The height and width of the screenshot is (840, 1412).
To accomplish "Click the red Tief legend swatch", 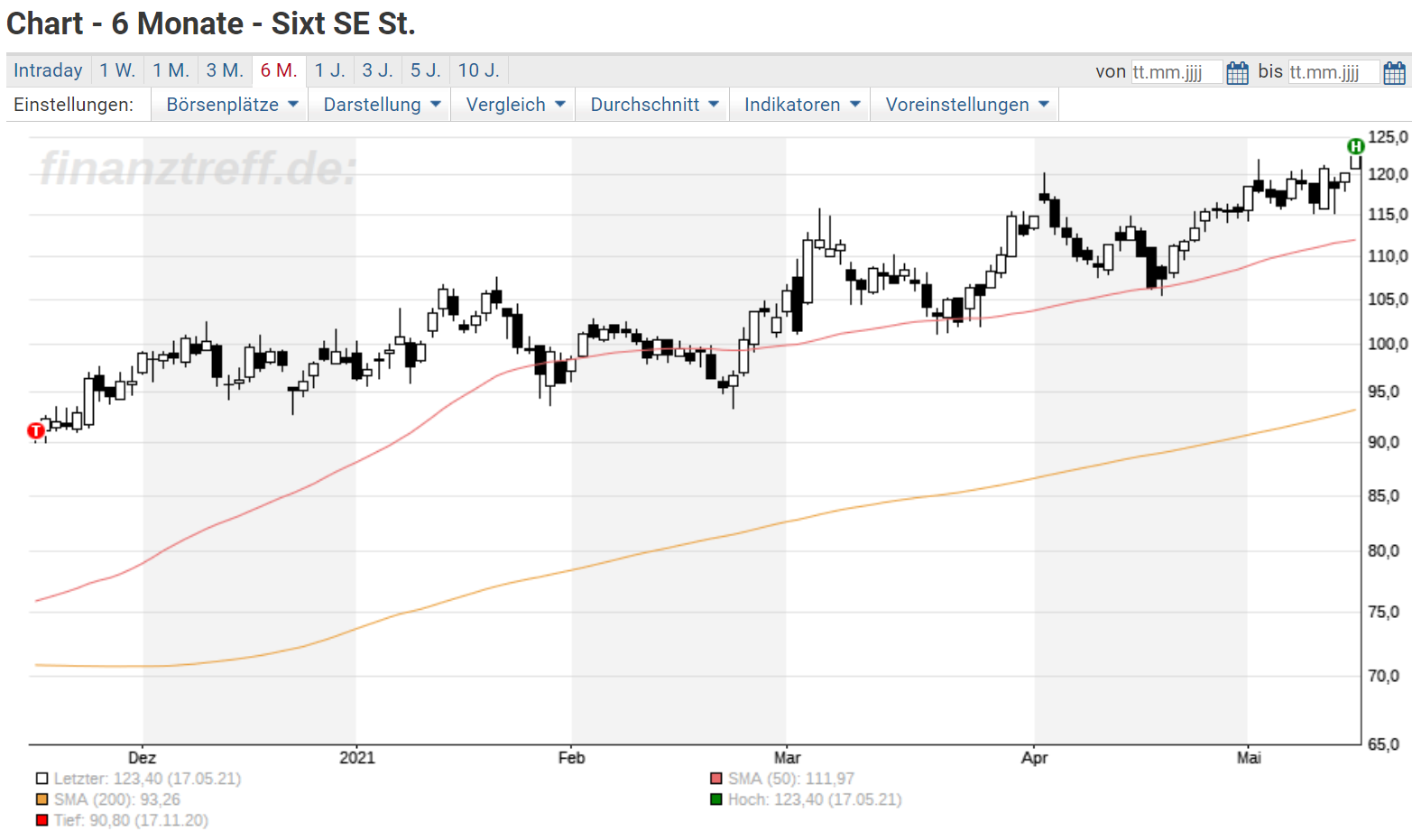I will (42, 820).
